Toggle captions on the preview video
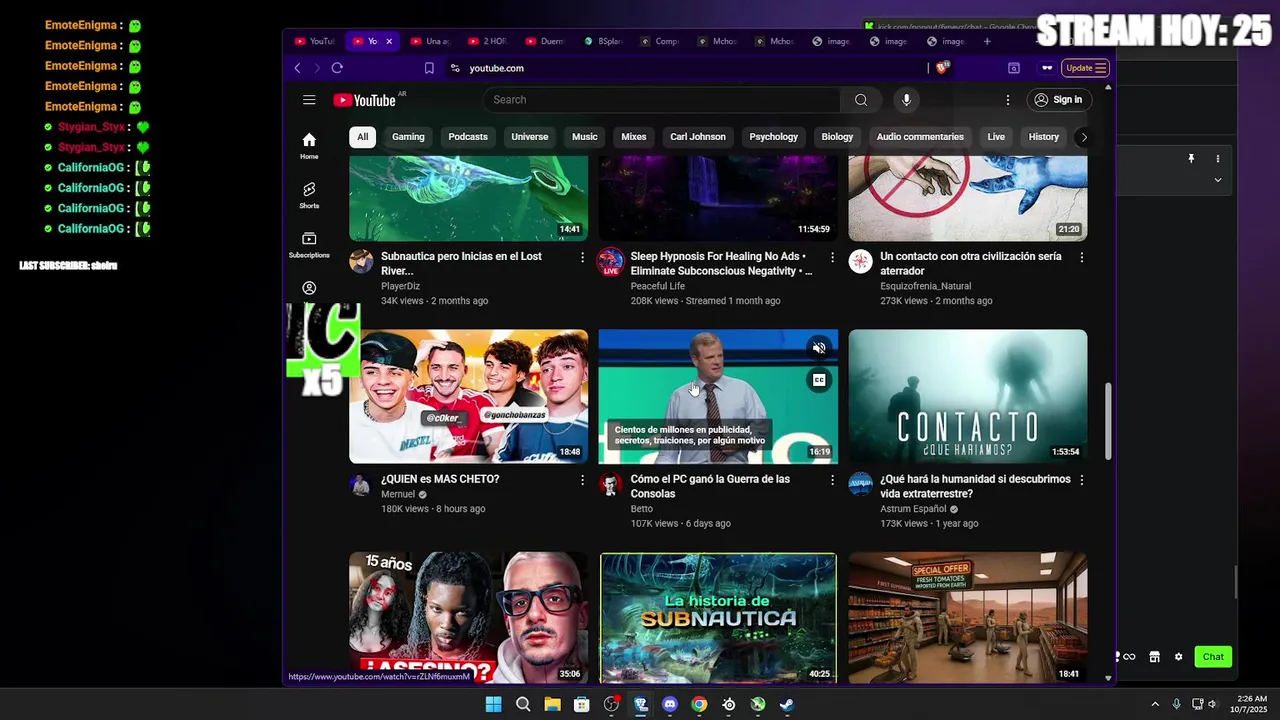 pyautogui.click(x=819, y=380)
